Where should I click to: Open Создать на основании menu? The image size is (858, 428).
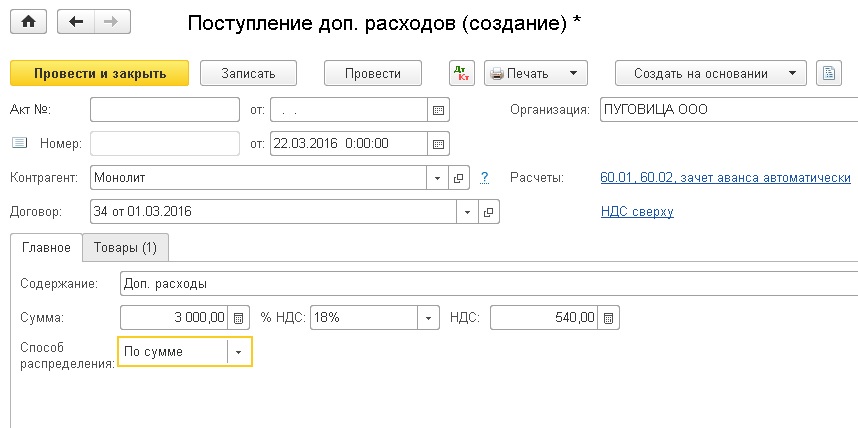tap(711, 73)
